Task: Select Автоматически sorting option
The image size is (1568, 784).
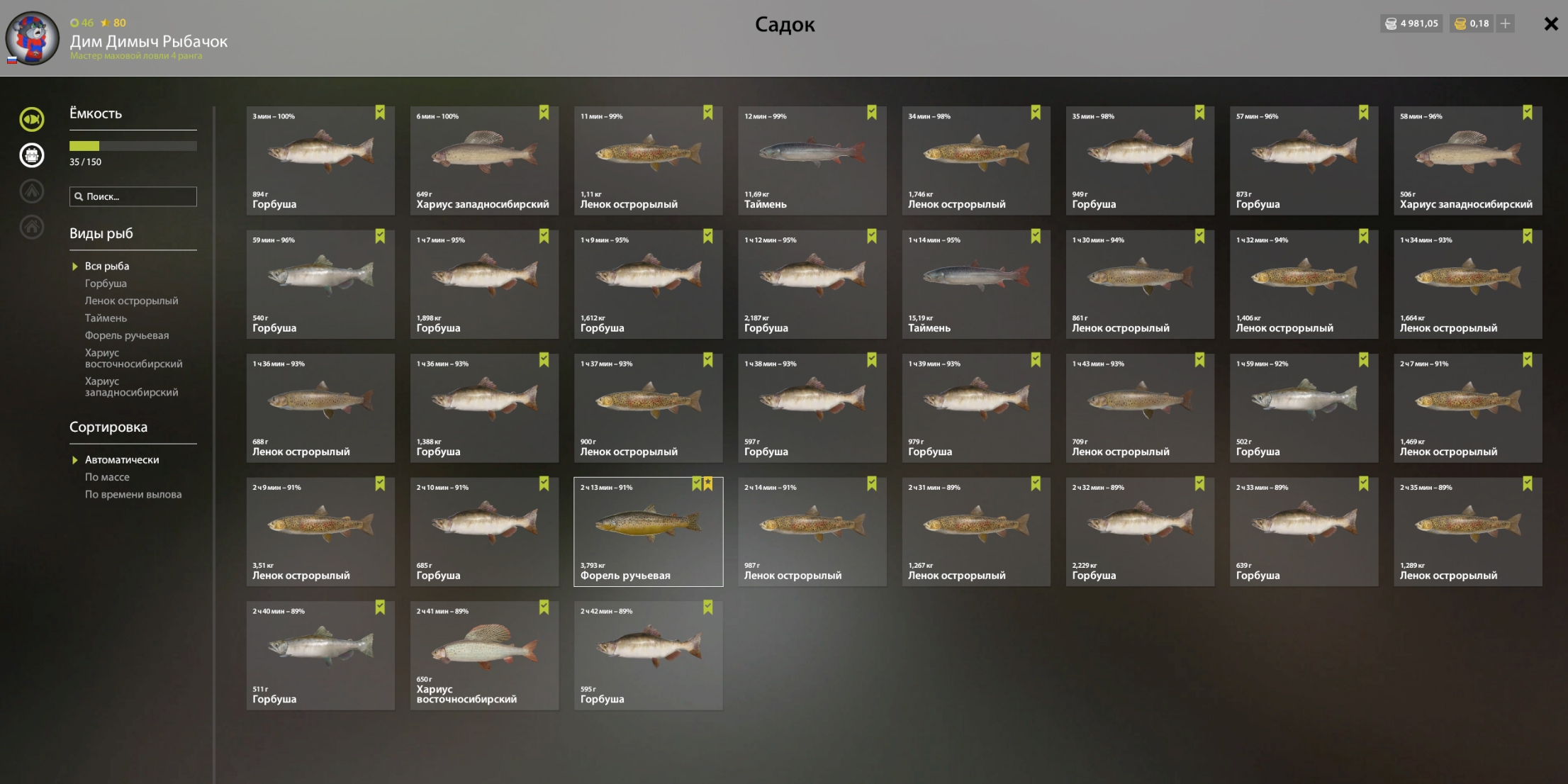Action: click(122, 460)
